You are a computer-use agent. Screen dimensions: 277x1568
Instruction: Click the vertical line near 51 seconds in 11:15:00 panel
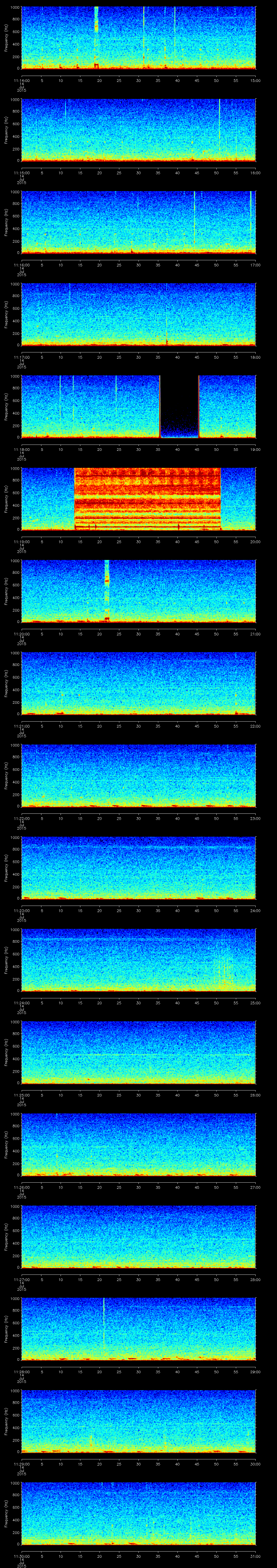point(219,130)
